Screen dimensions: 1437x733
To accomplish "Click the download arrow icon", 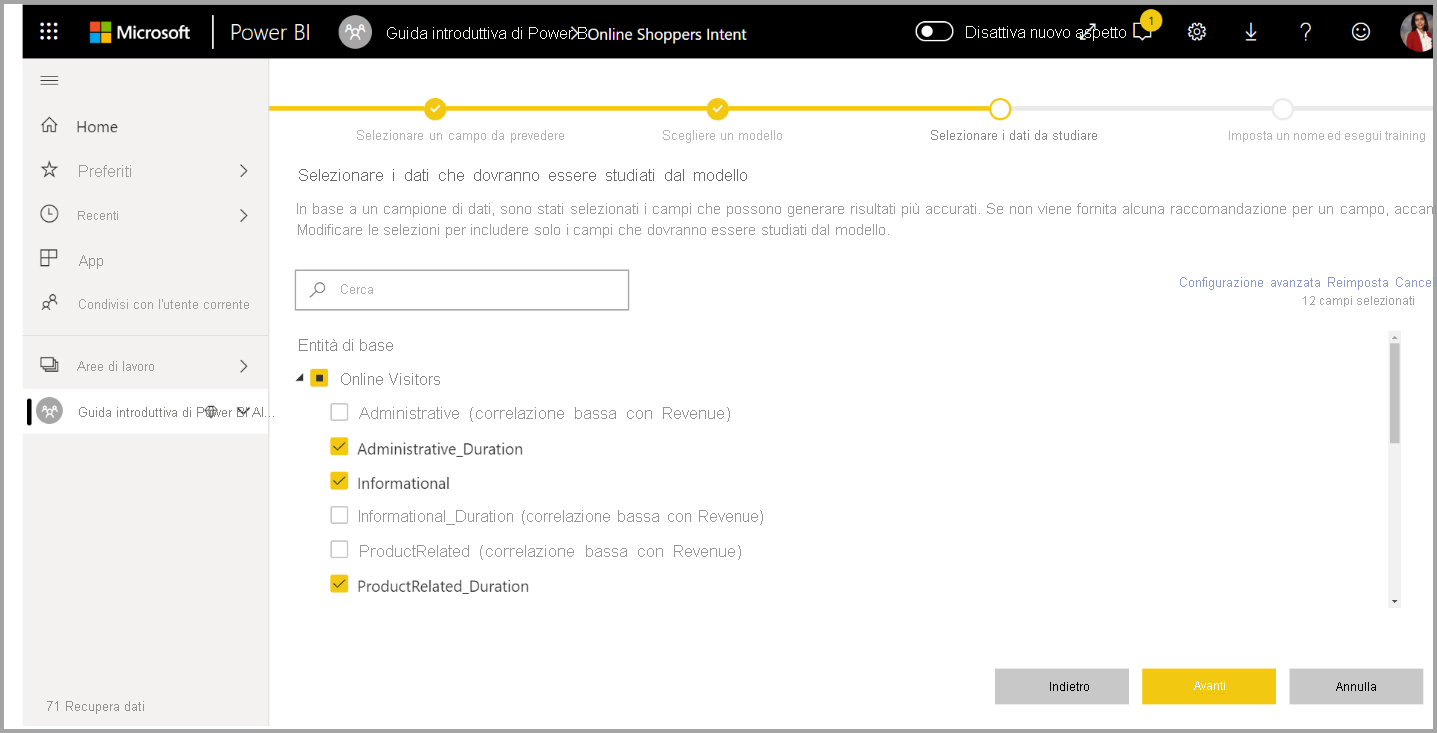I will pyautogui.click(x=1250, y=32).
